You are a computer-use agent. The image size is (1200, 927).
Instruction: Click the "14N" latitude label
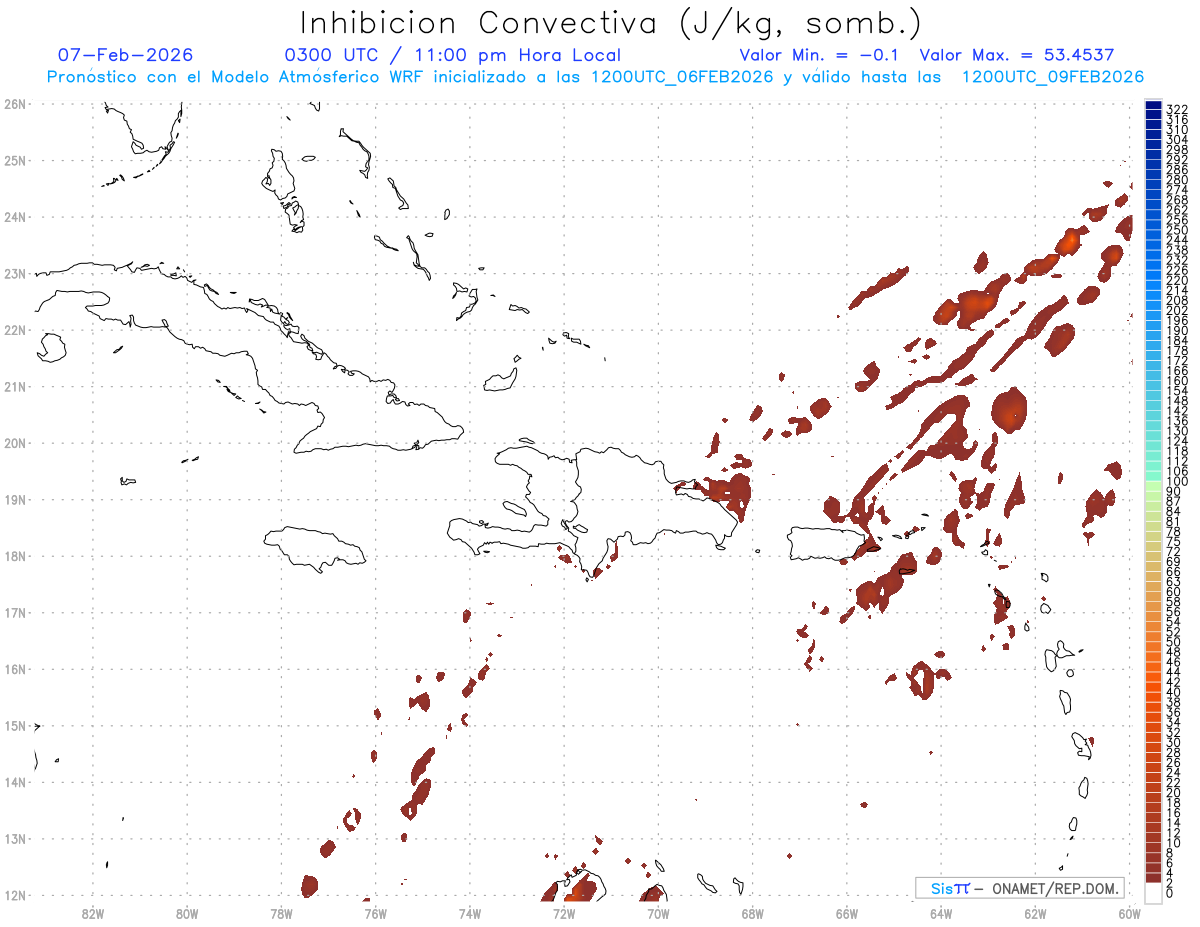pos(14,782)
